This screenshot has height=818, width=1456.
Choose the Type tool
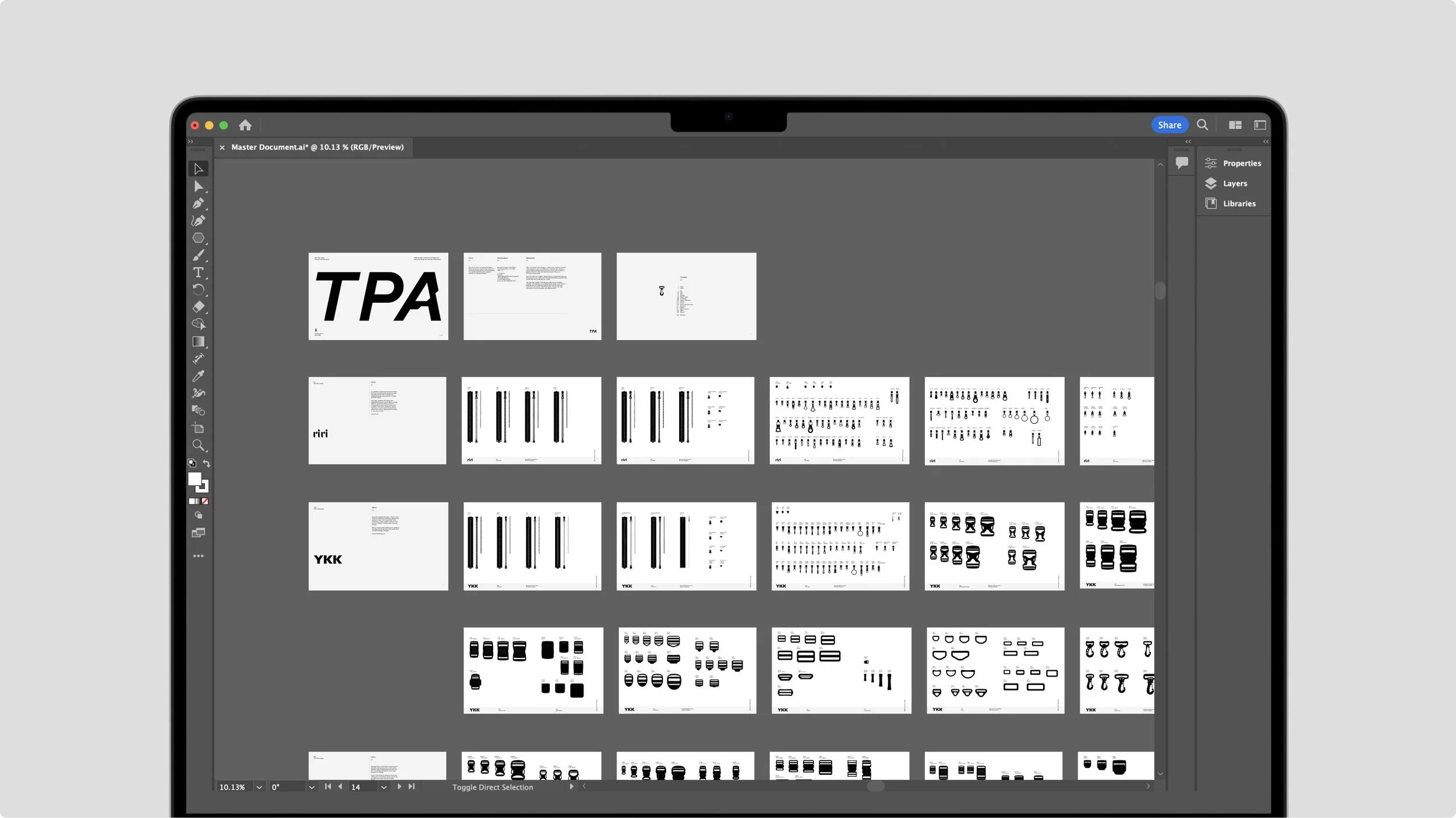point(198,272)
